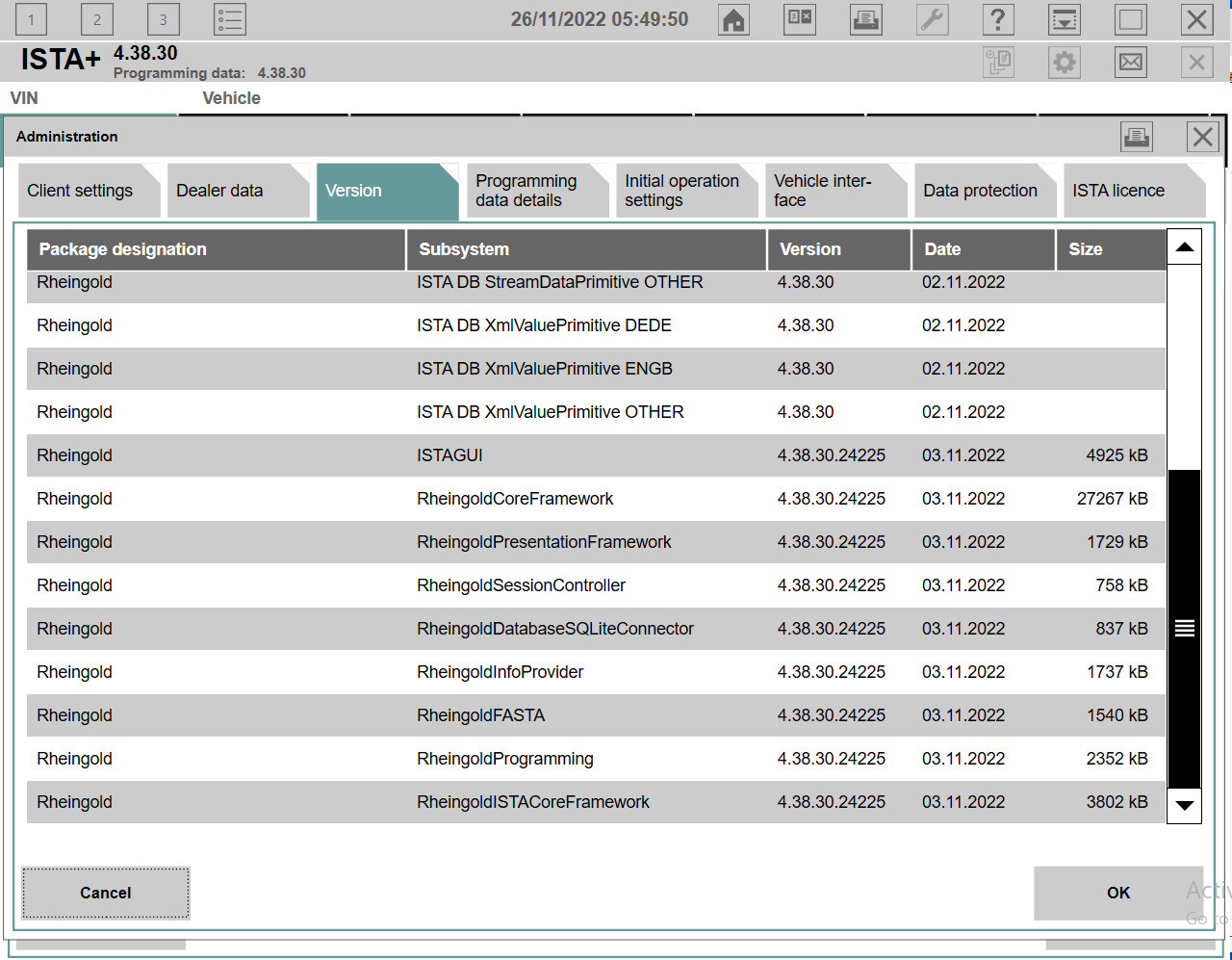Open the operations list icon
The width and height of the screenshot is (1232, 960).
click(x=230, y=19)
